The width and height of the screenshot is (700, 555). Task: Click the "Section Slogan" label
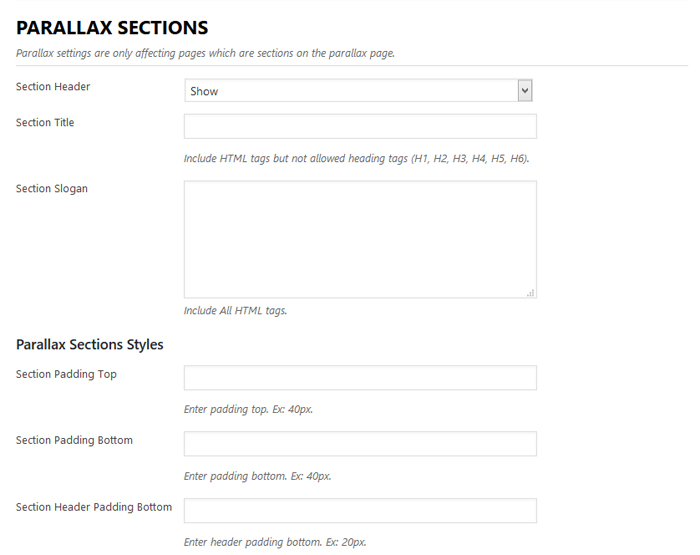pyautogui.click(x=52, y=189)
